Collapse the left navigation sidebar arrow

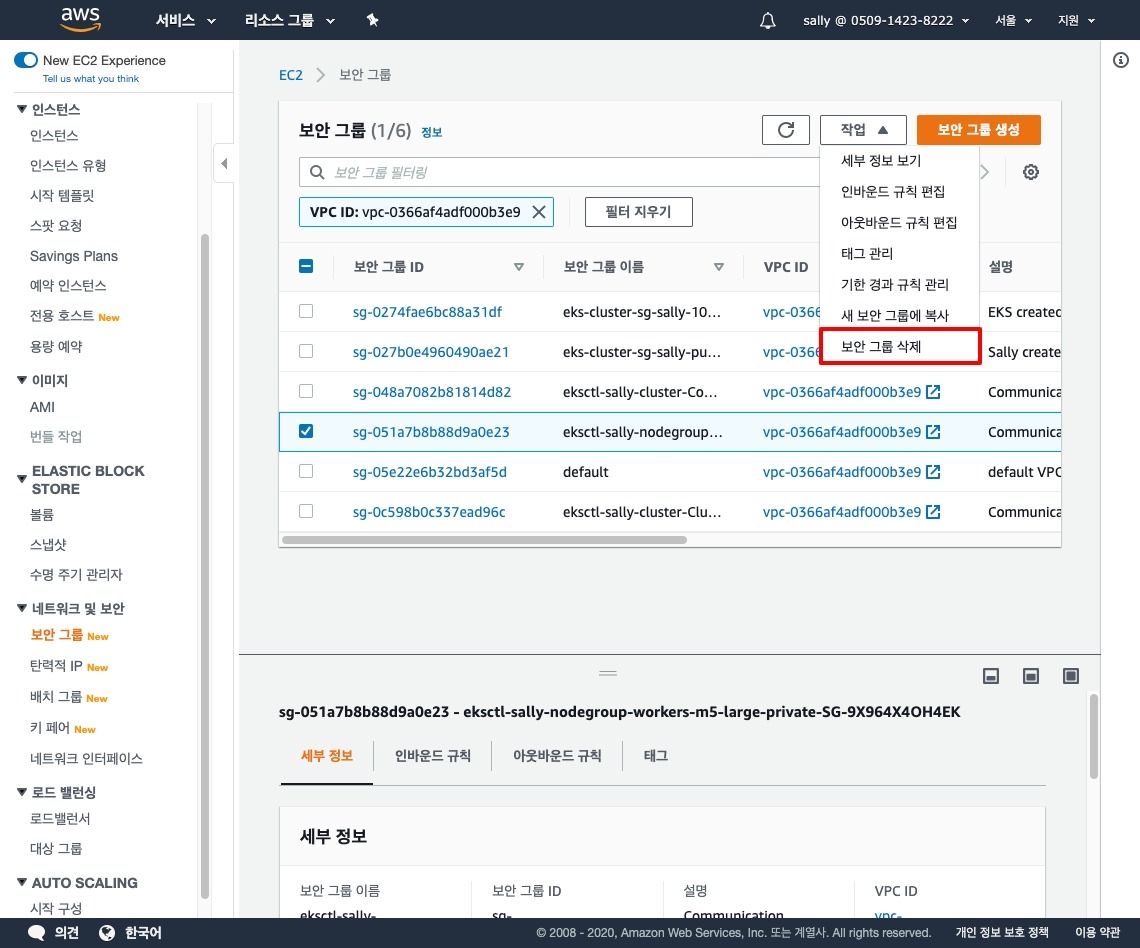(x=224, y=163)
